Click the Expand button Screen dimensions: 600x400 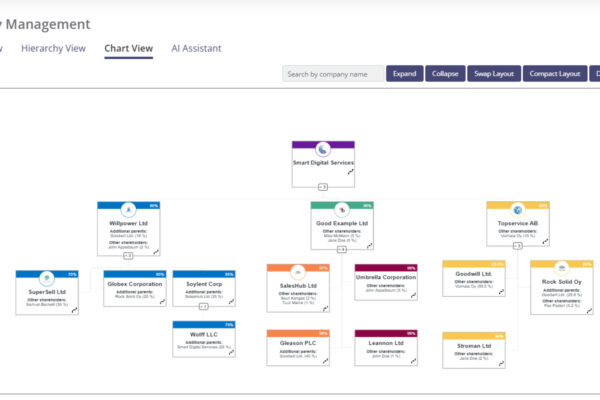coord(404,73)
